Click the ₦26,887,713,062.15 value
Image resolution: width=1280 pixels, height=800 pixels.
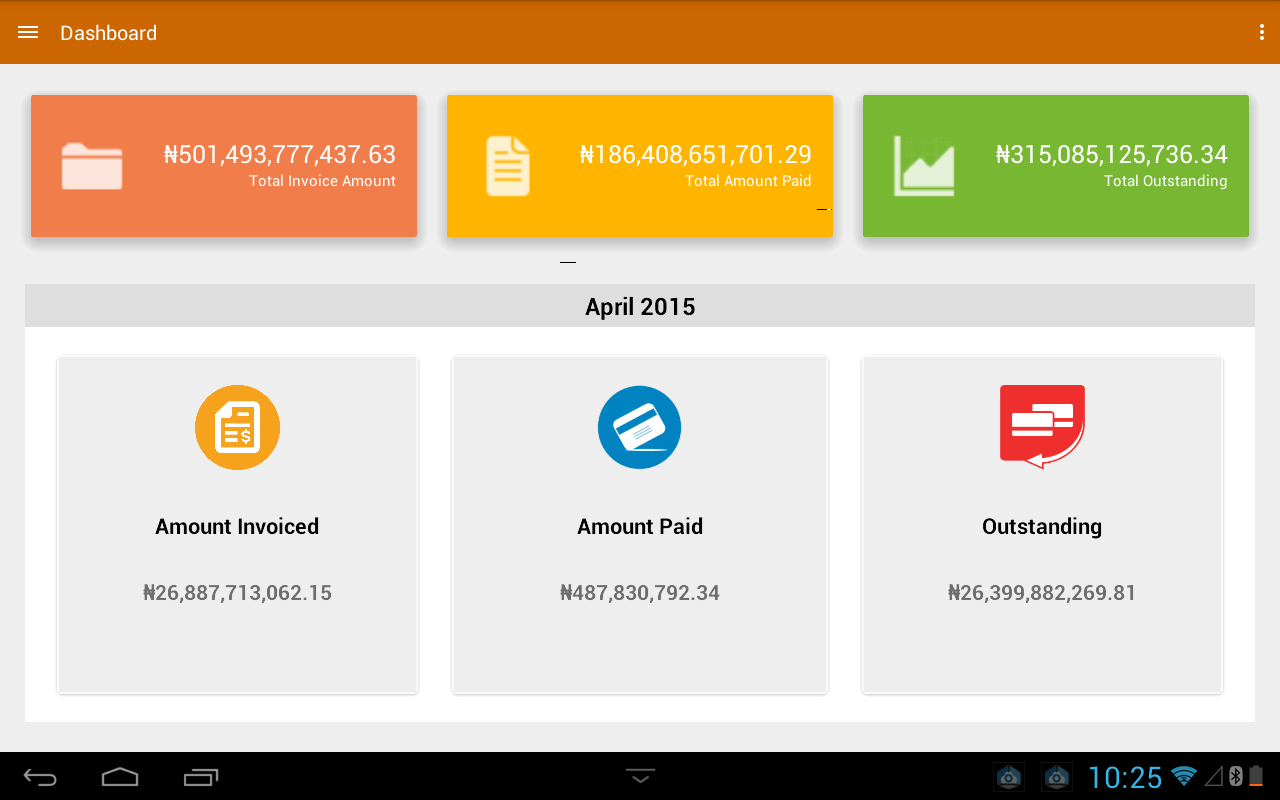[237, 593]
